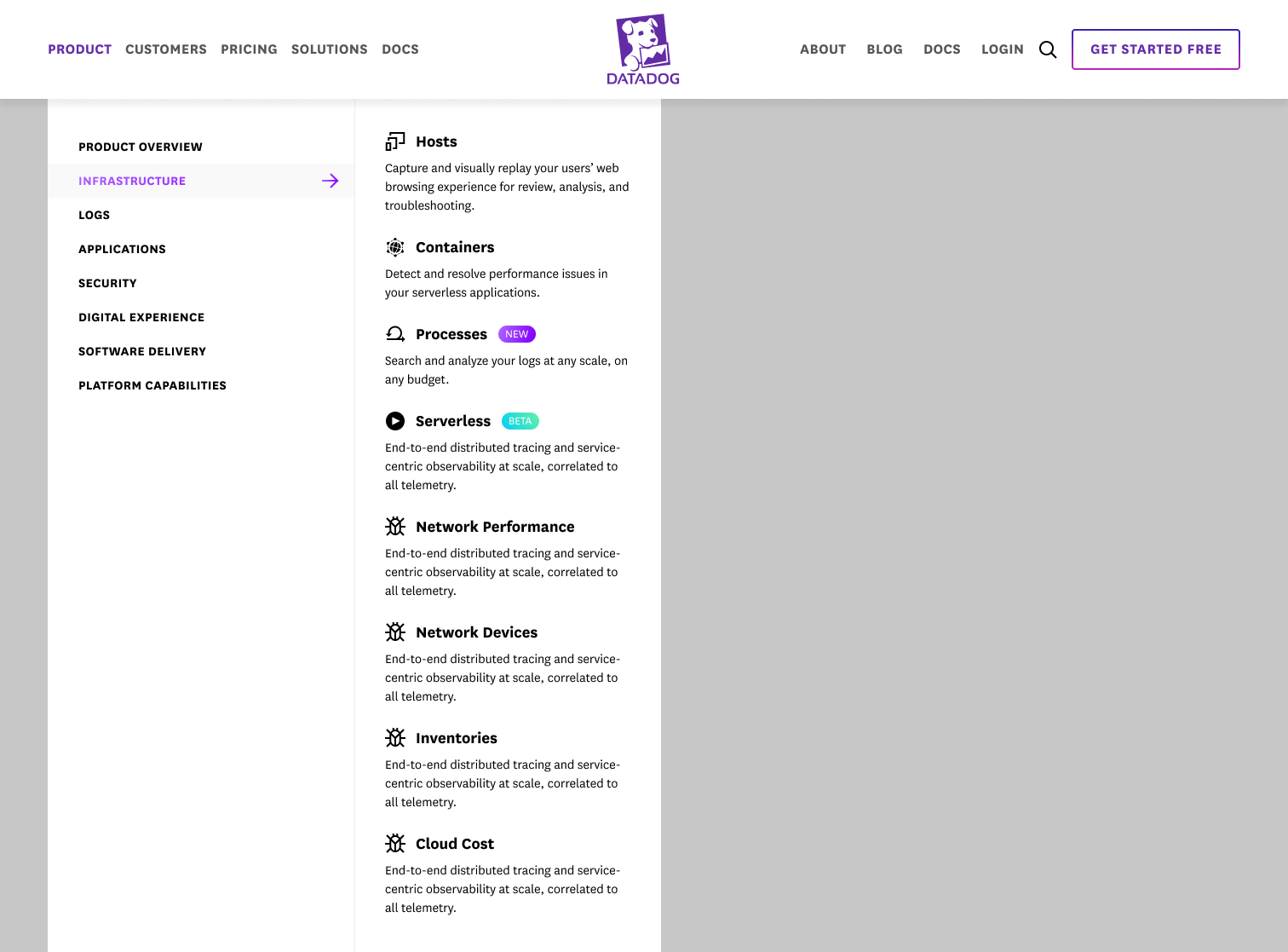Click the Serverless play icon
Image resolution: width=1288 pixels, height=952 pixels.
[x=395, y=421]
